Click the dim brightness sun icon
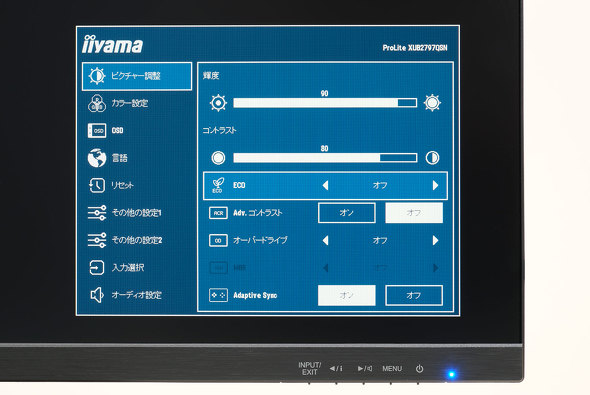Image resolution: width=590 pixels, height=395 pixels. point(218,103)
